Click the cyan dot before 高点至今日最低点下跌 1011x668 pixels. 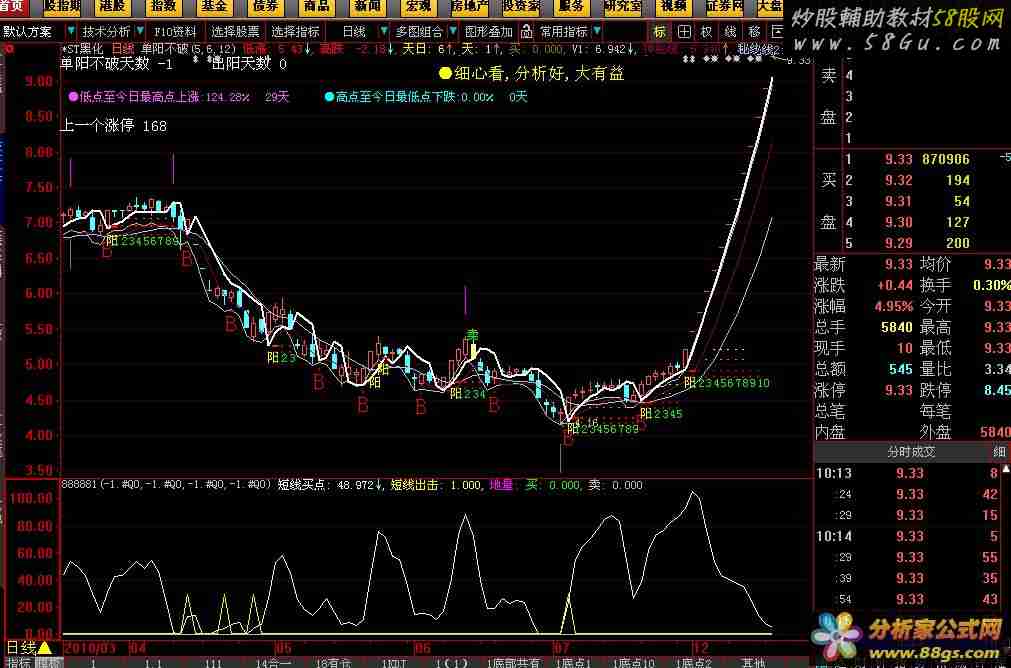[329, 97]
